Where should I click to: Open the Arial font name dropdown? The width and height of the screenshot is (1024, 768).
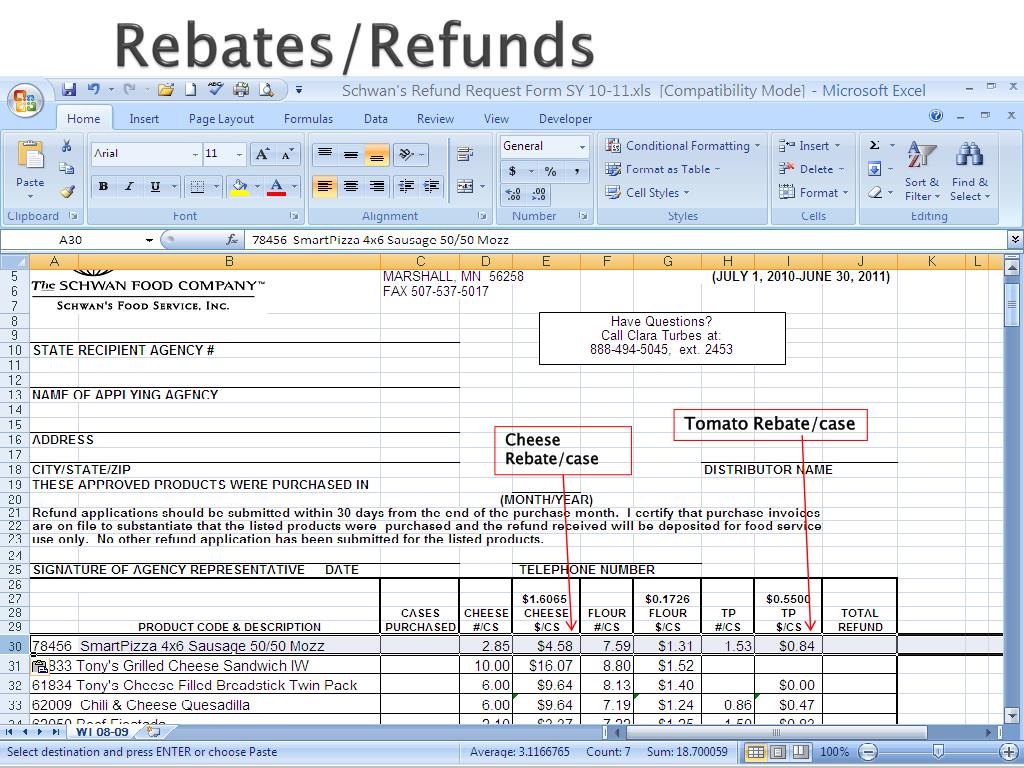[x=195, y=154]
